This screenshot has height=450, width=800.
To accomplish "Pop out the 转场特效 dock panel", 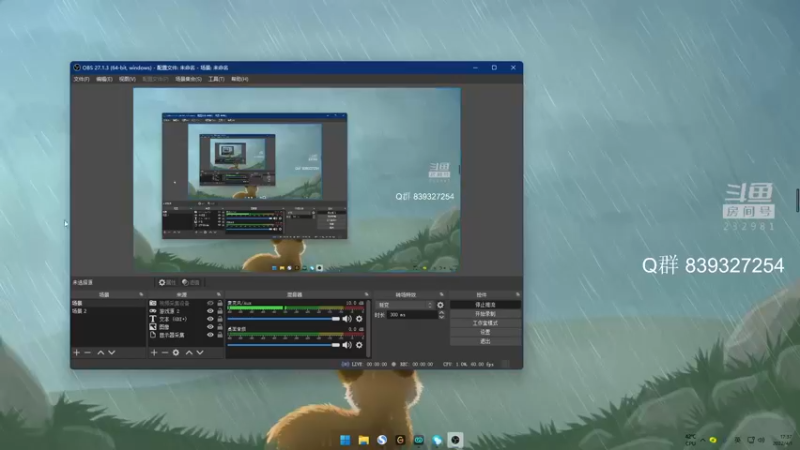I will coord(441,294).
